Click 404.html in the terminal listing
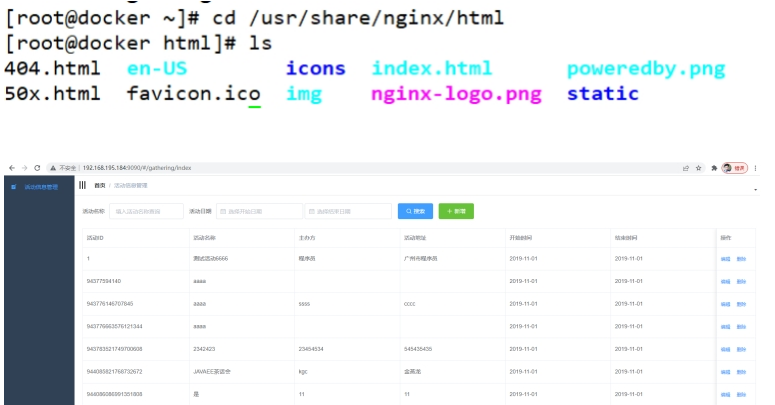This screenshot has width=775, height=405. (x=52, y=68)
